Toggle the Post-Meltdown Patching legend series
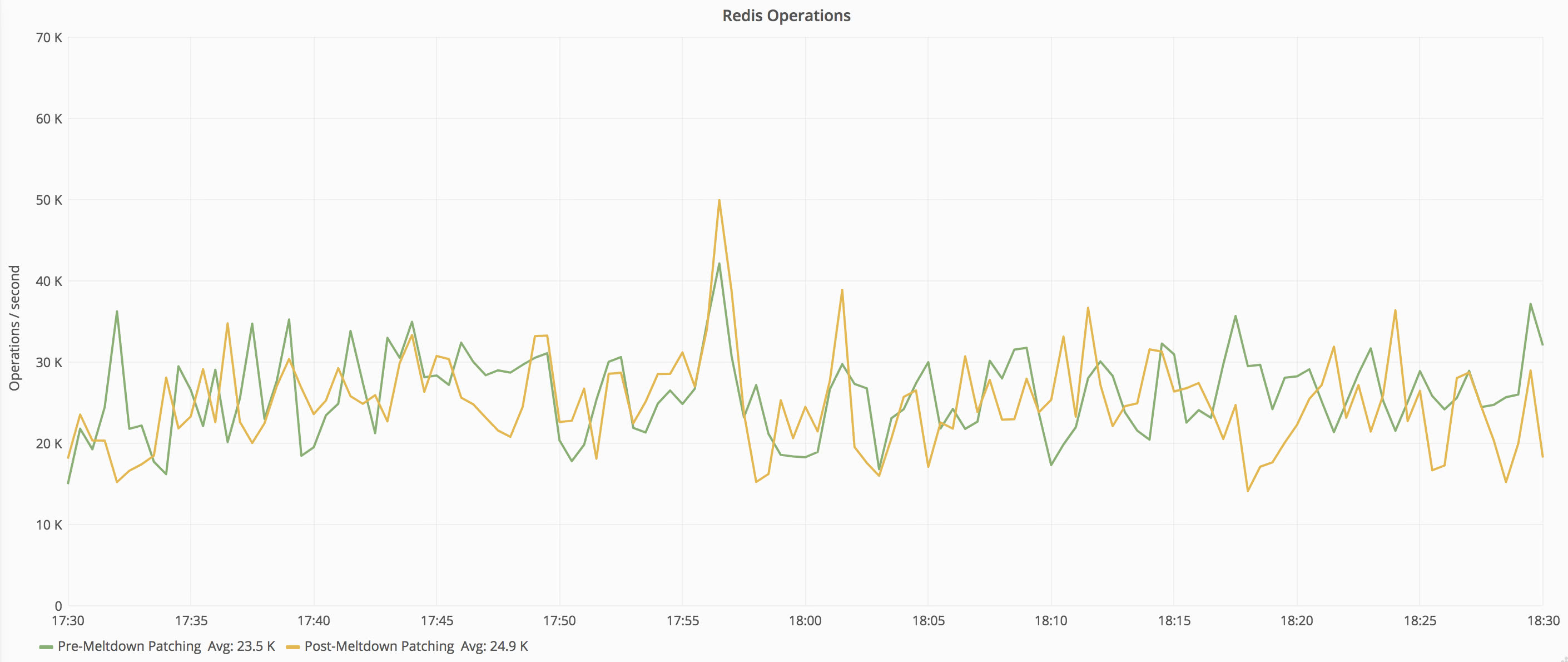The image size is (1568, 662). coord(379,646)
